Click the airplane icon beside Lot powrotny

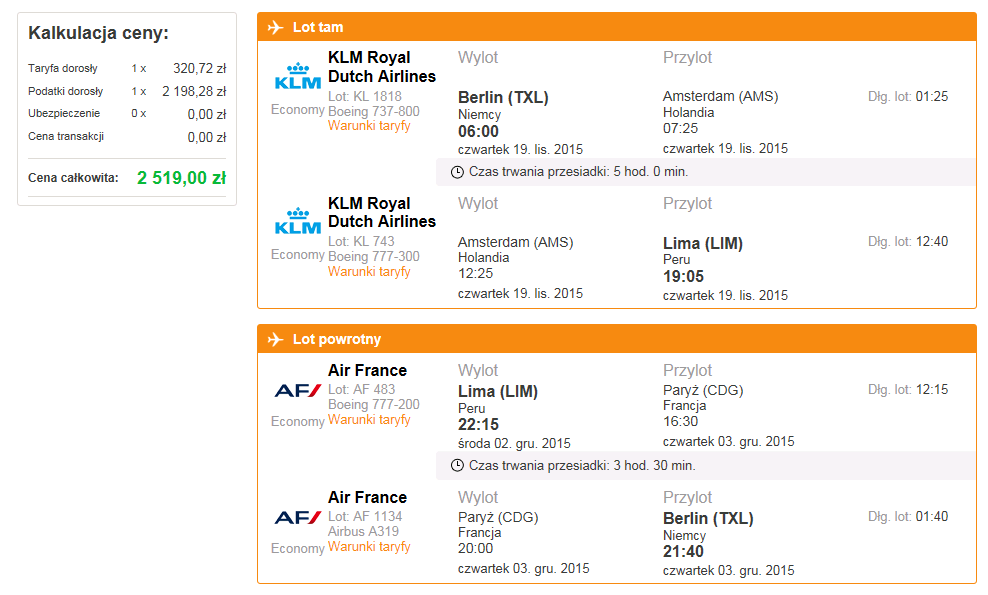click(x=275, y=340)
